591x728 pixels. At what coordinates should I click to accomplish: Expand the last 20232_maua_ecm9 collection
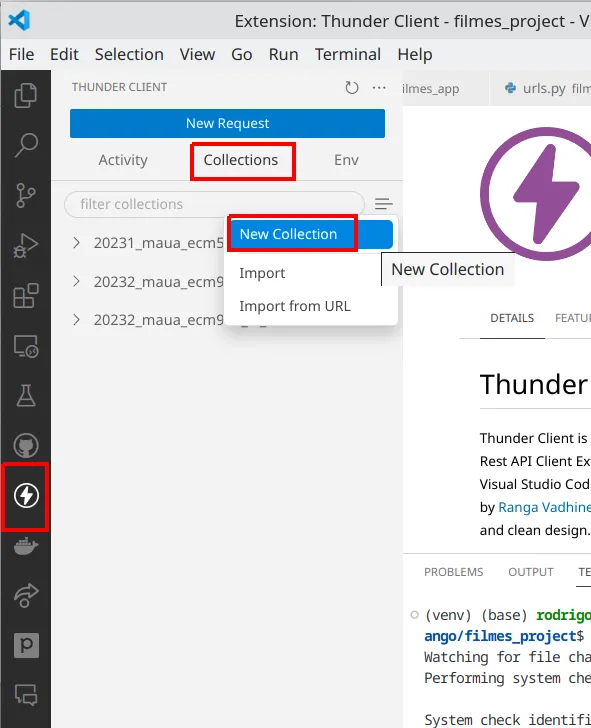(x=77, y=319)
